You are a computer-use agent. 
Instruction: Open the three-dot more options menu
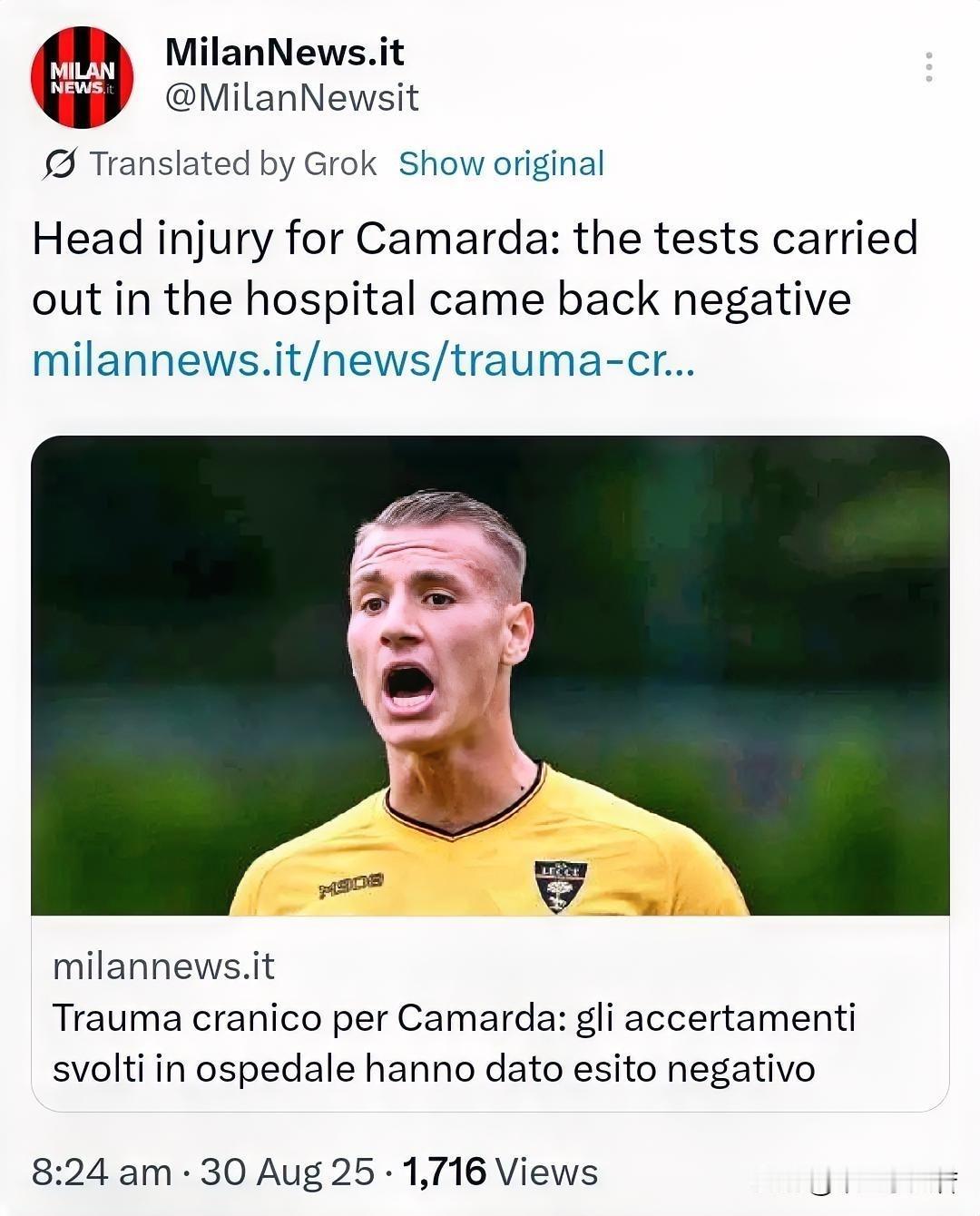pyautogui.click(x=928, y=67)
